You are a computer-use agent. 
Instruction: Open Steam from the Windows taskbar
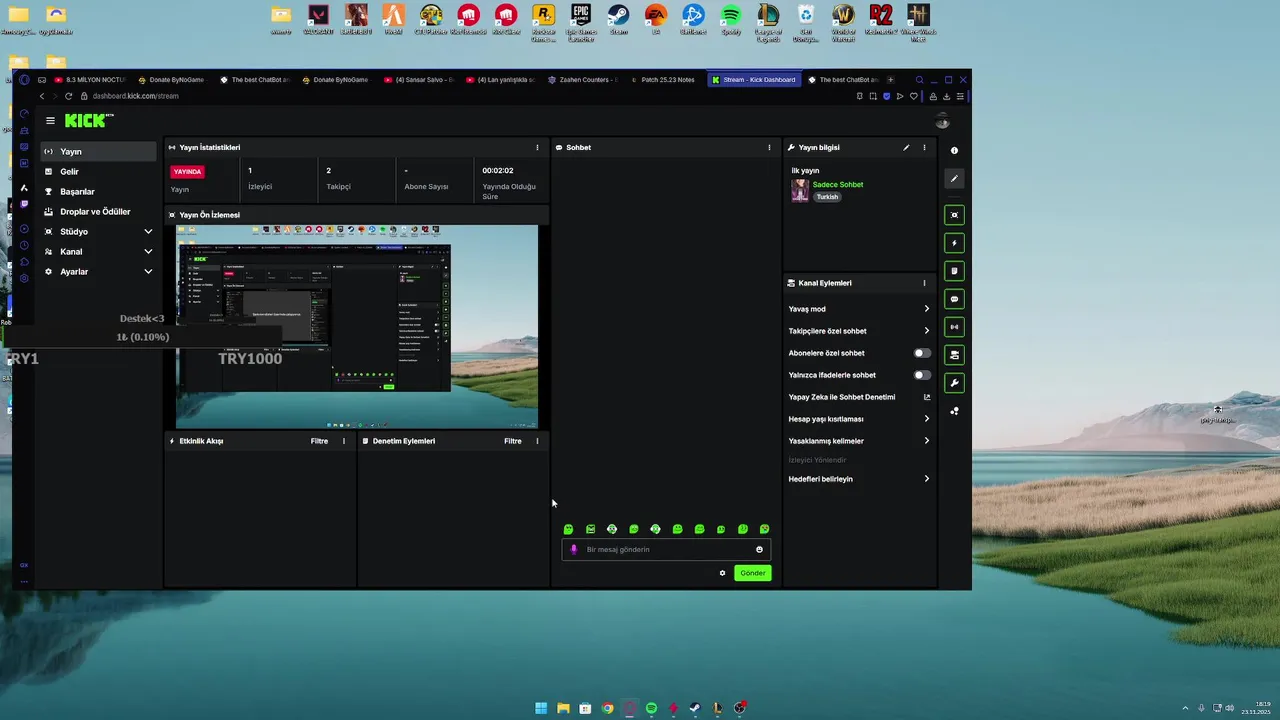pyautogui.click(x=695, y=708)
